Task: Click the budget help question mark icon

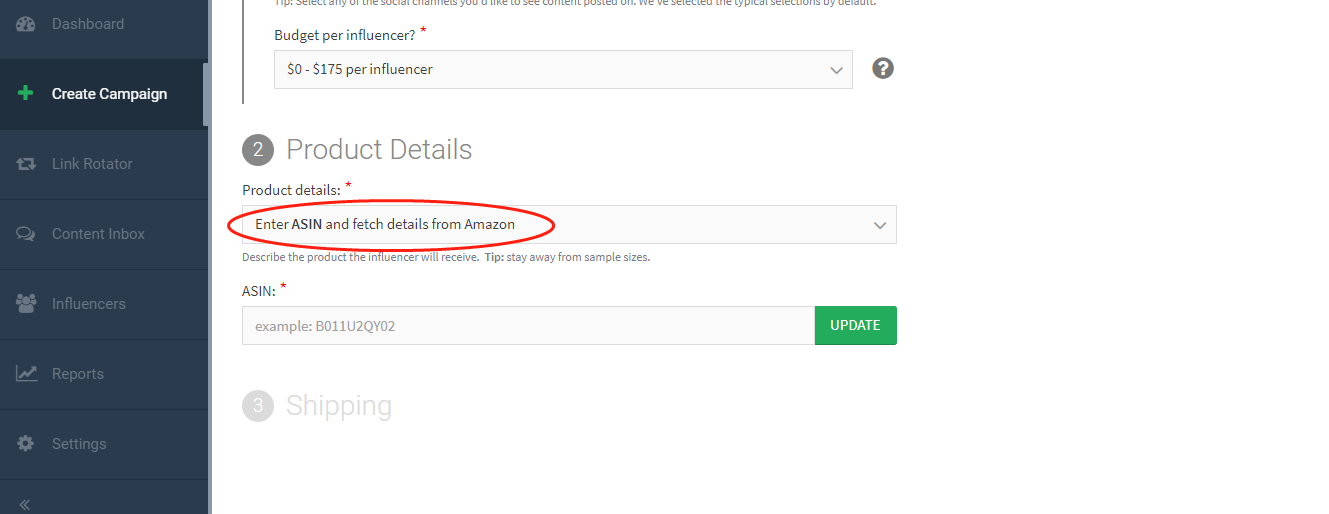Action: click(x=882, y=69)
